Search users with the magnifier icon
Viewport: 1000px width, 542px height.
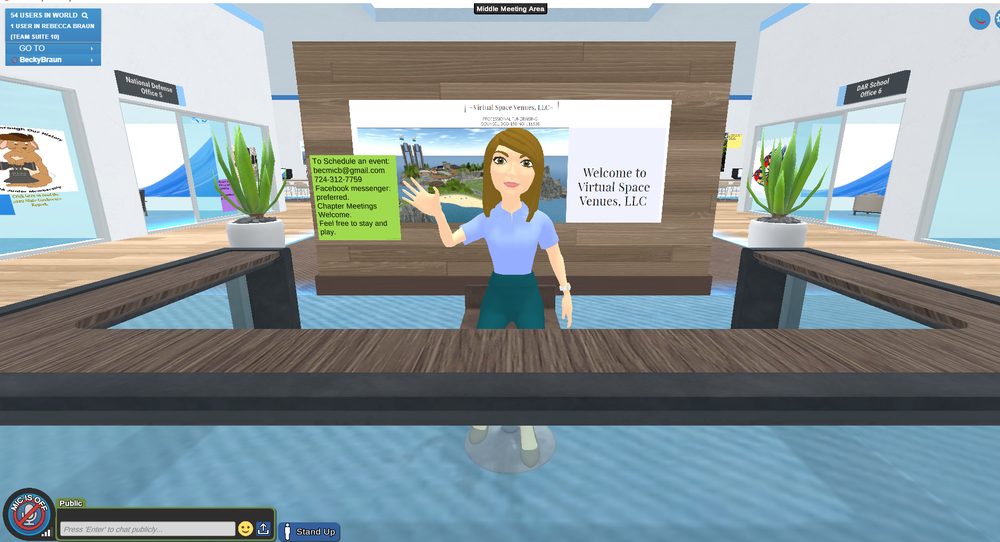(x=85, y=15)
